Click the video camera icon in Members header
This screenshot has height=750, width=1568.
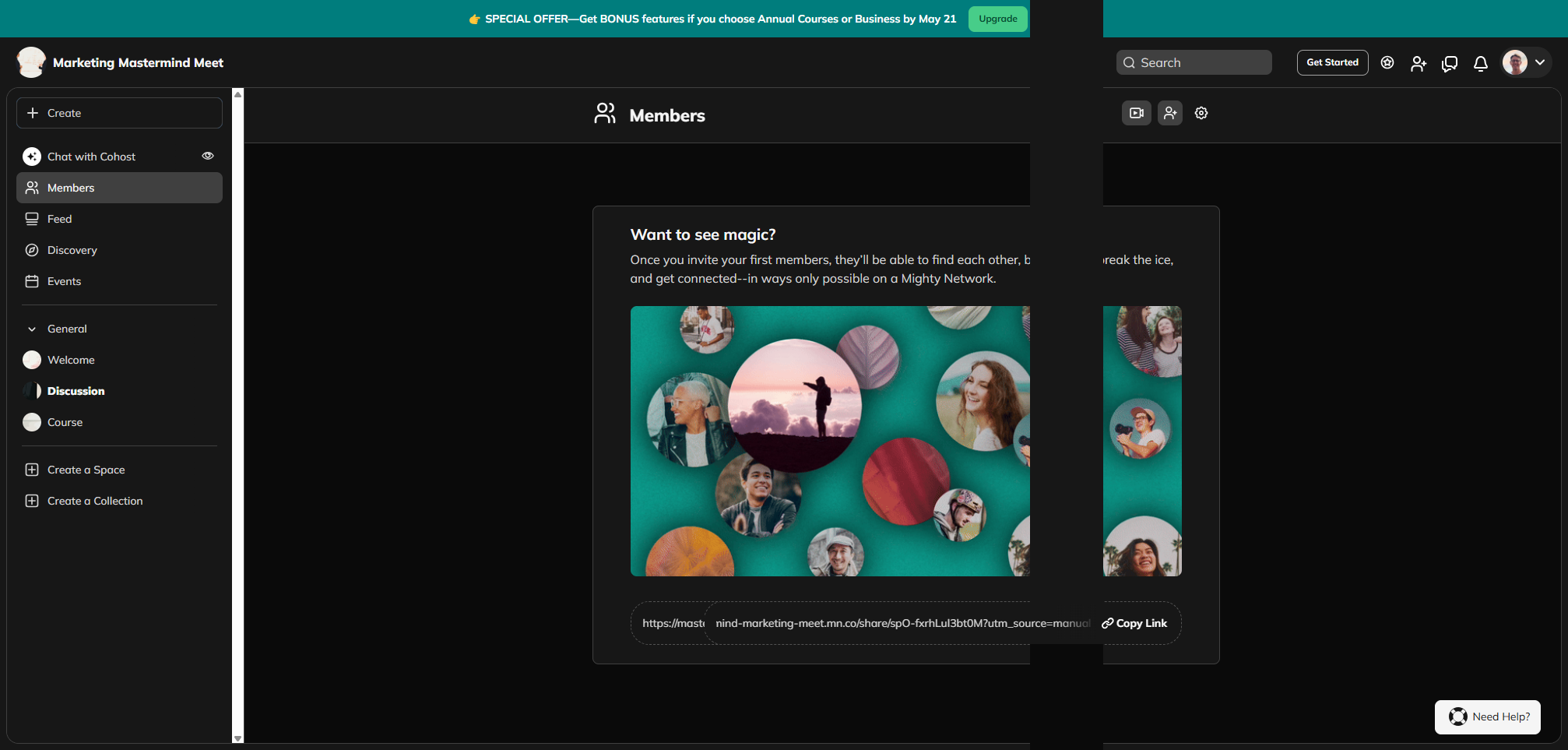[x=1136, y=113]
